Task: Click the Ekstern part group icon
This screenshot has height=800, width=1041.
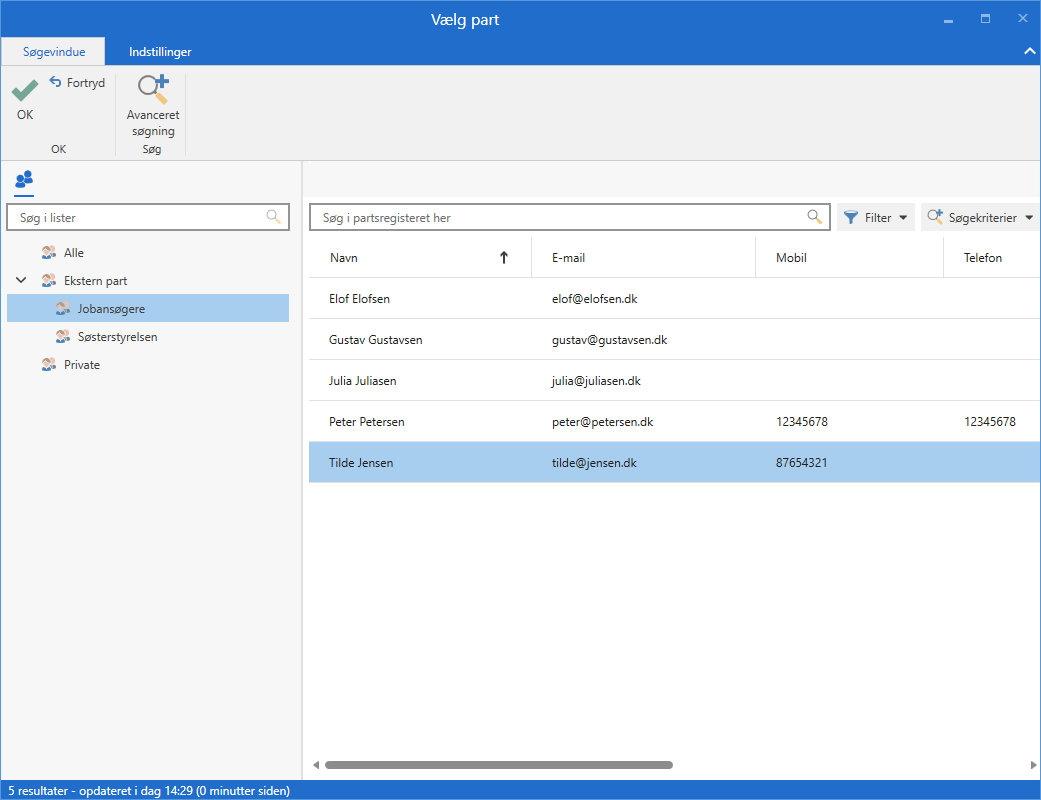Action: 48,281
